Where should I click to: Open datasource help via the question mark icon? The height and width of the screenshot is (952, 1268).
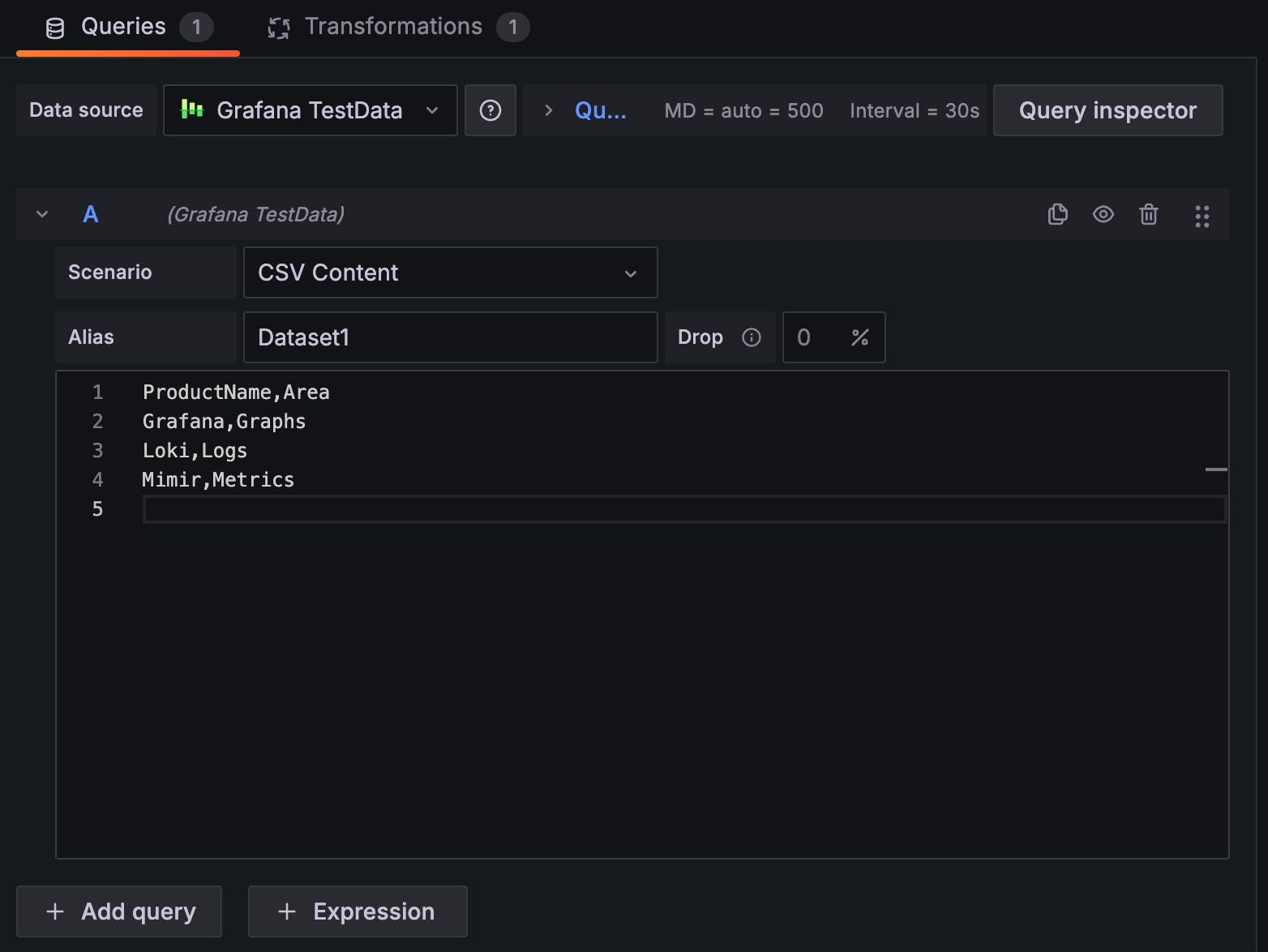coord(490,110)
